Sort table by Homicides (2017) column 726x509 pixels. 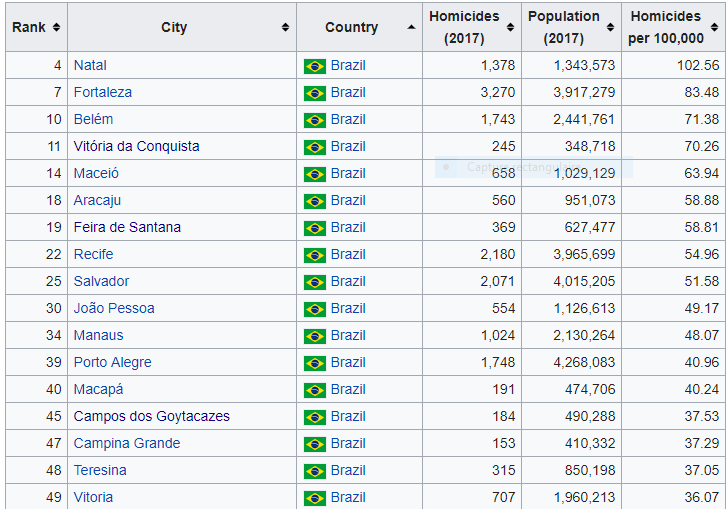point(512,27)
